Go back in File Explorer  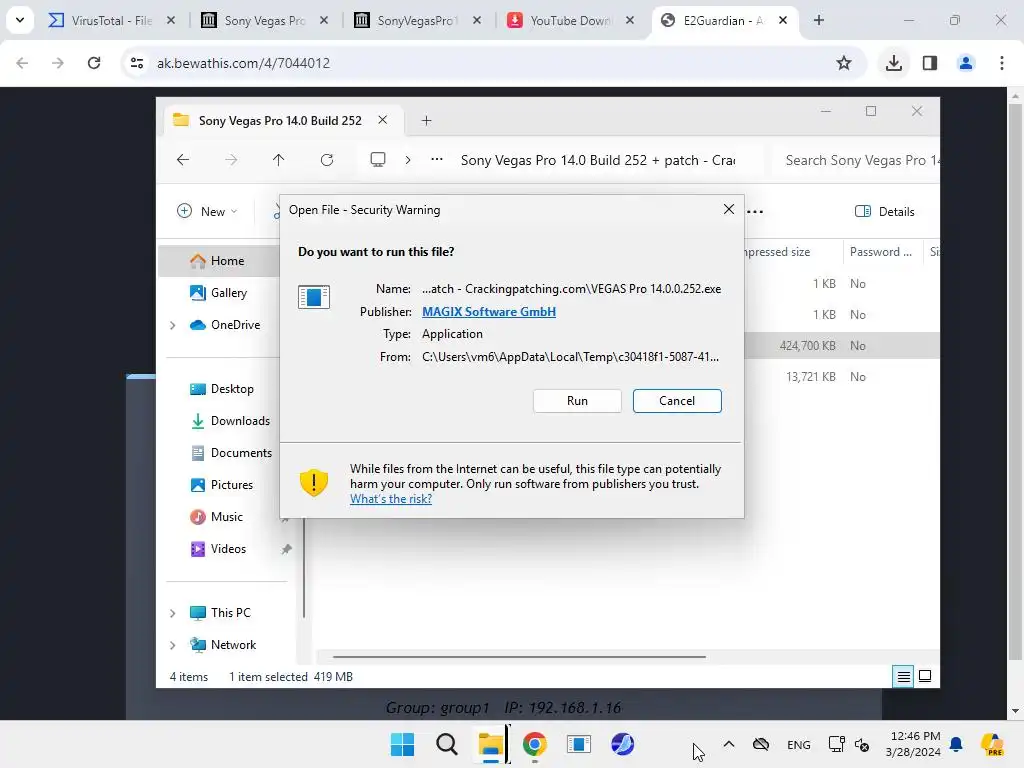[183, 160]
